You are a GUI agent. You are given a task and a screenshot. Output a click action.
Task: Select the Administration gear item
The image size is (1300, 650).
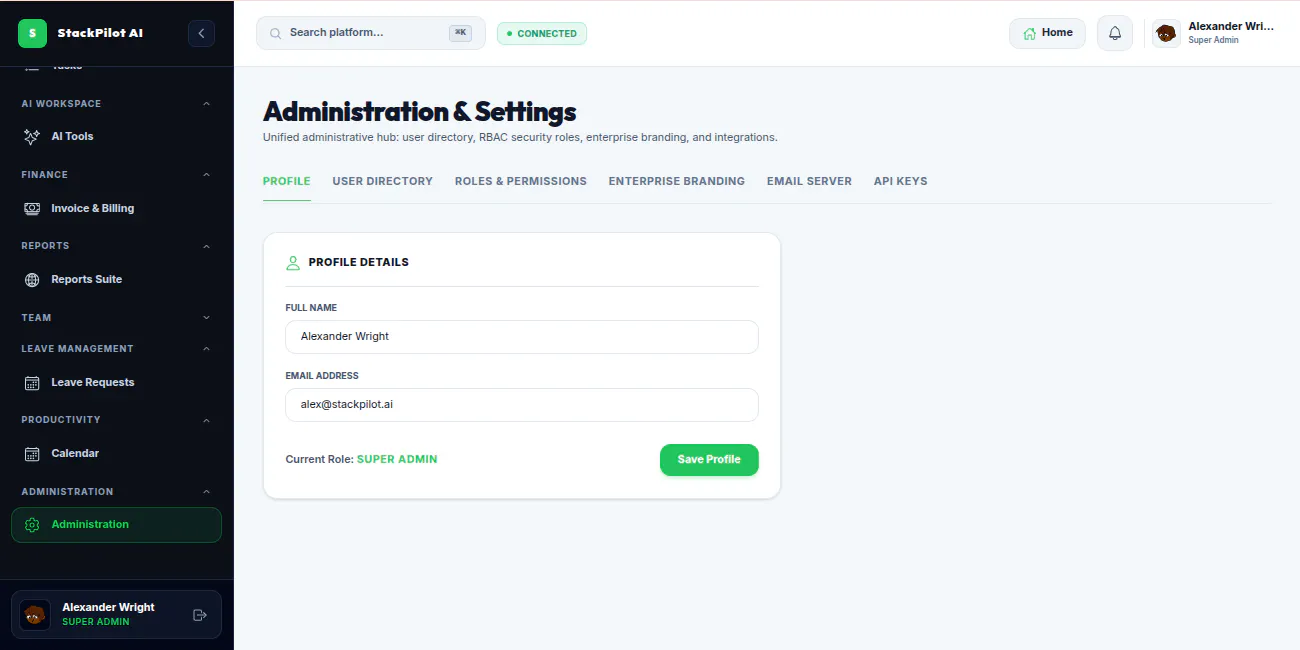(117, 525)
